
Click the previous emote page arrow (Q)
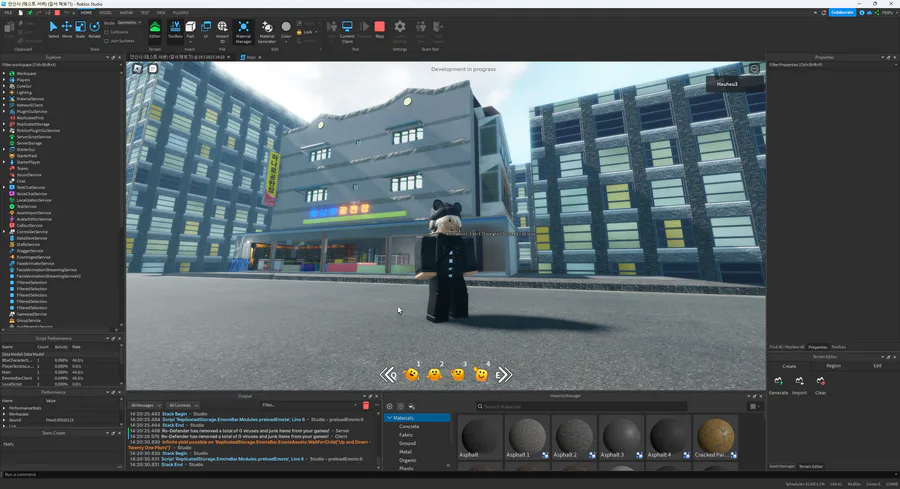tap(389, 375)
